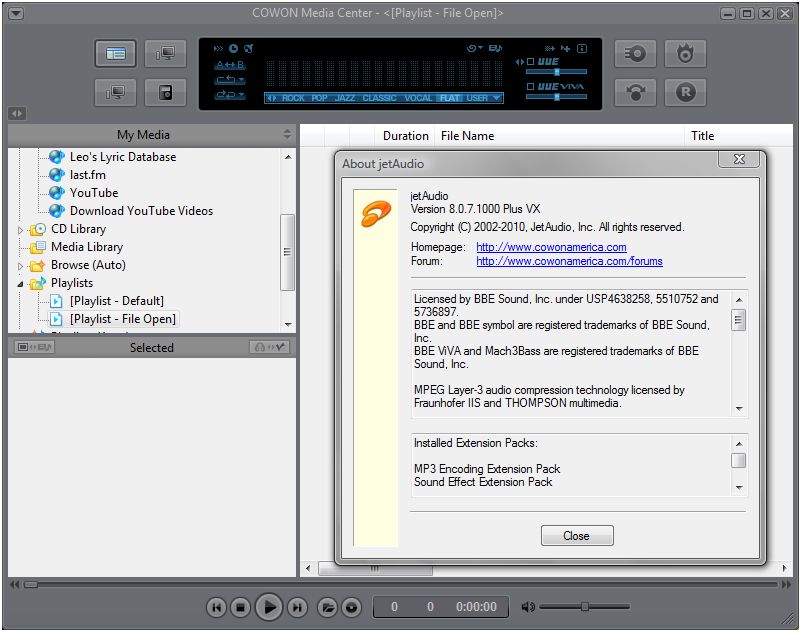Click the round R recording button
This screenshot has height=632, width=801.
(x=685, y=92)
